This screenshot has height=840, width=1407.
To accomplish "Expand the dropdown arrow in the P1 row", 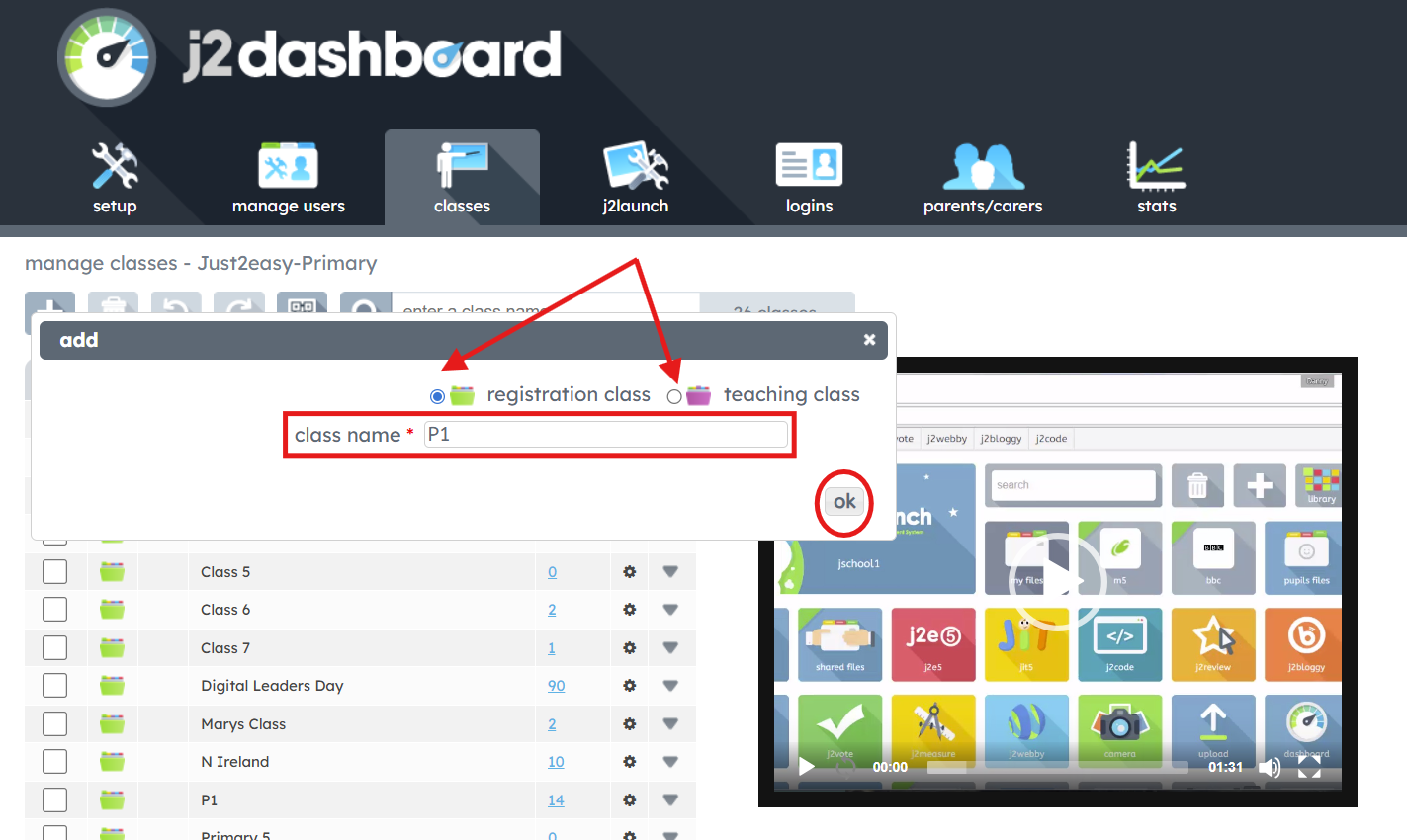I will [670, 800].
